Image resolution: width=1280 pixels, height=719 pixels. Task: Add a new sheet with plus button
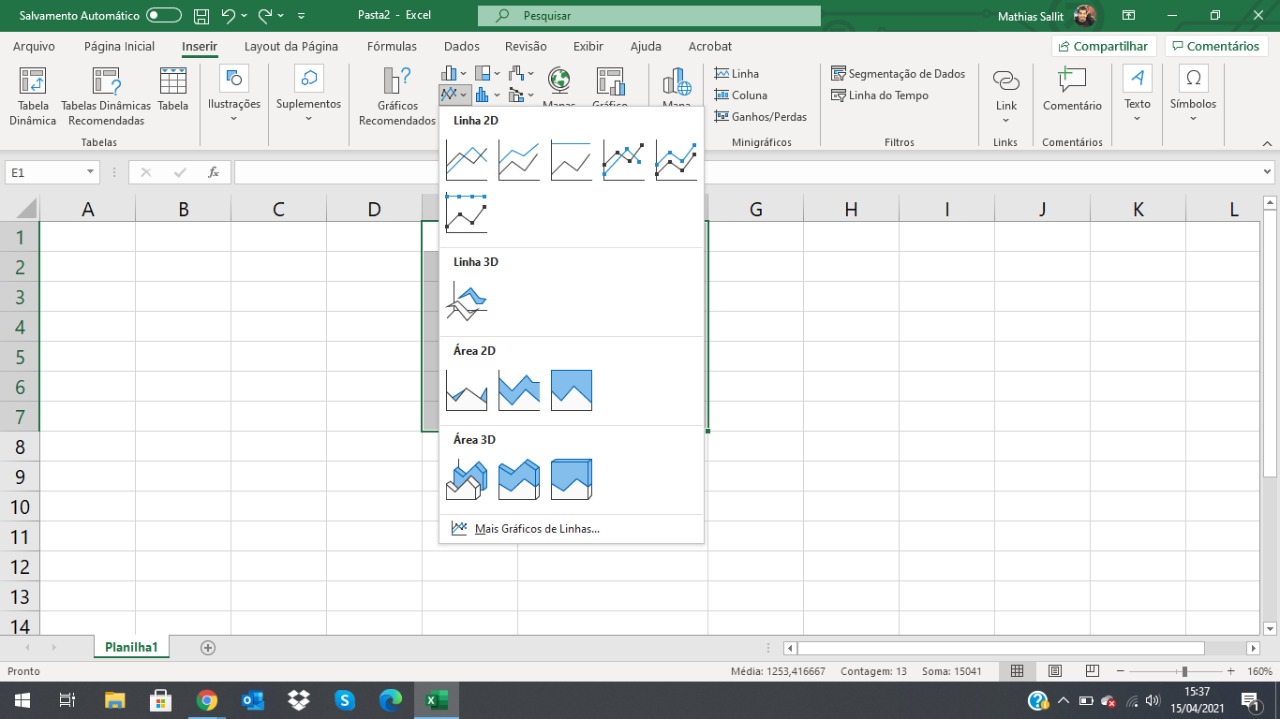click(208, 647)
